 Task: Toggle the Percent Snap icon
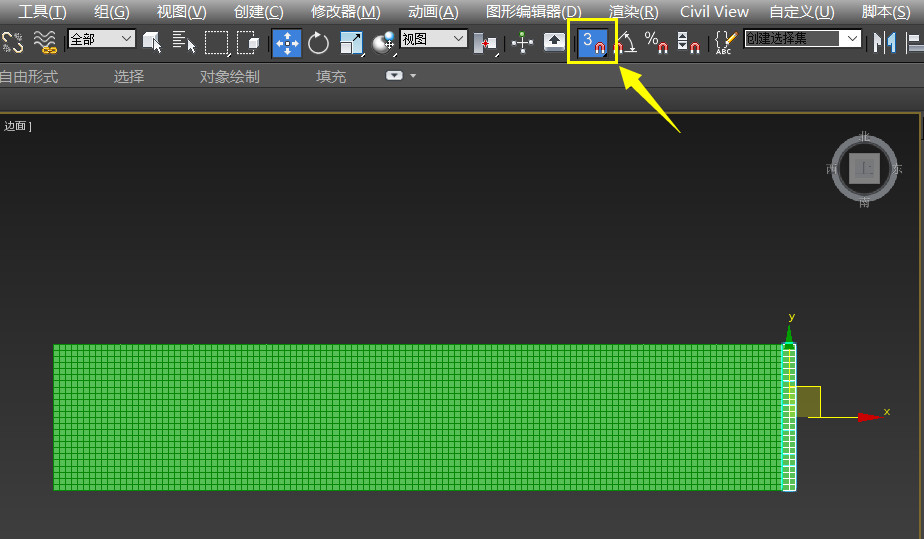656,42
